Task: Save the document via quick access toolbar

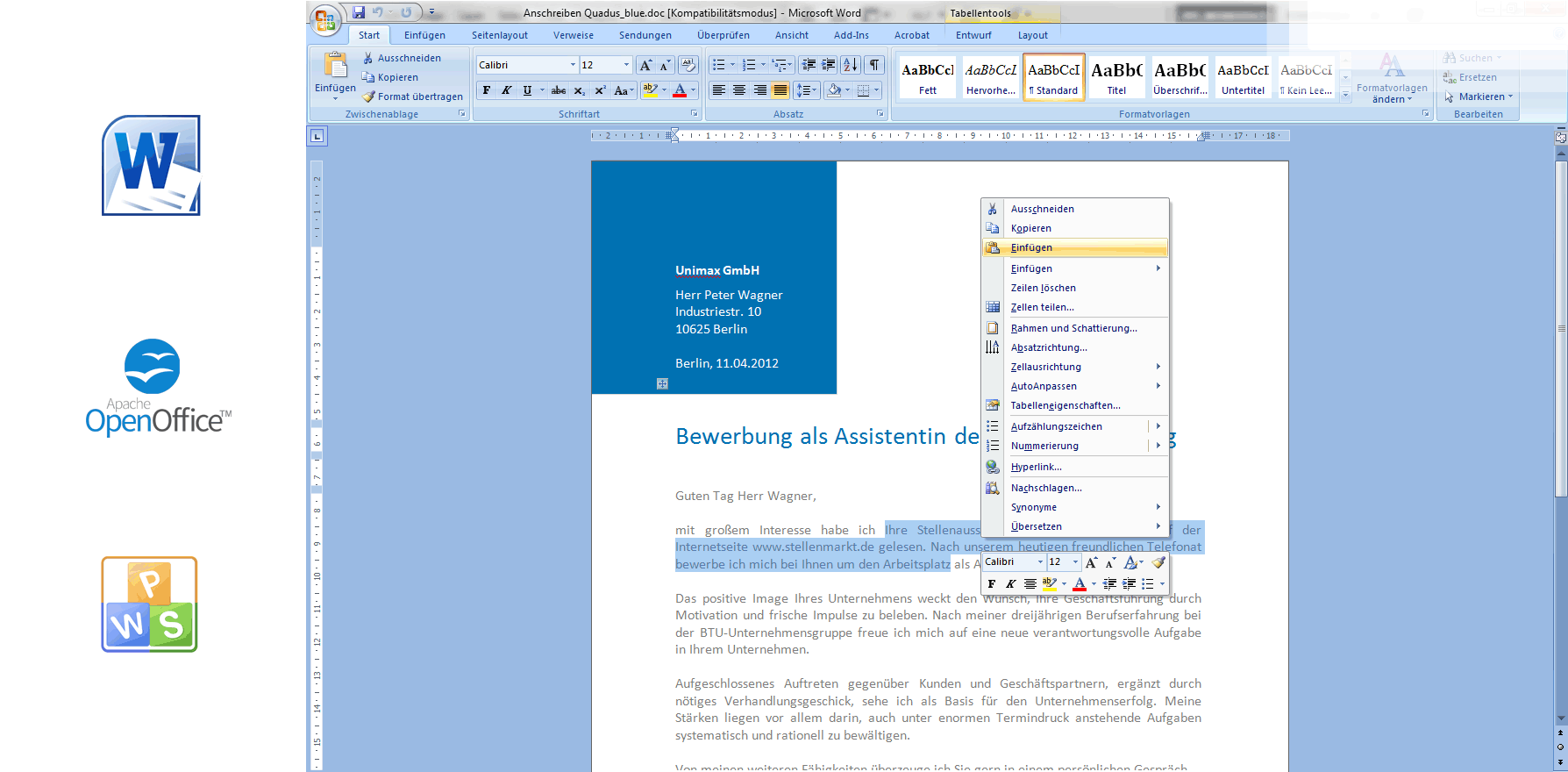Action: coord(359,12)
